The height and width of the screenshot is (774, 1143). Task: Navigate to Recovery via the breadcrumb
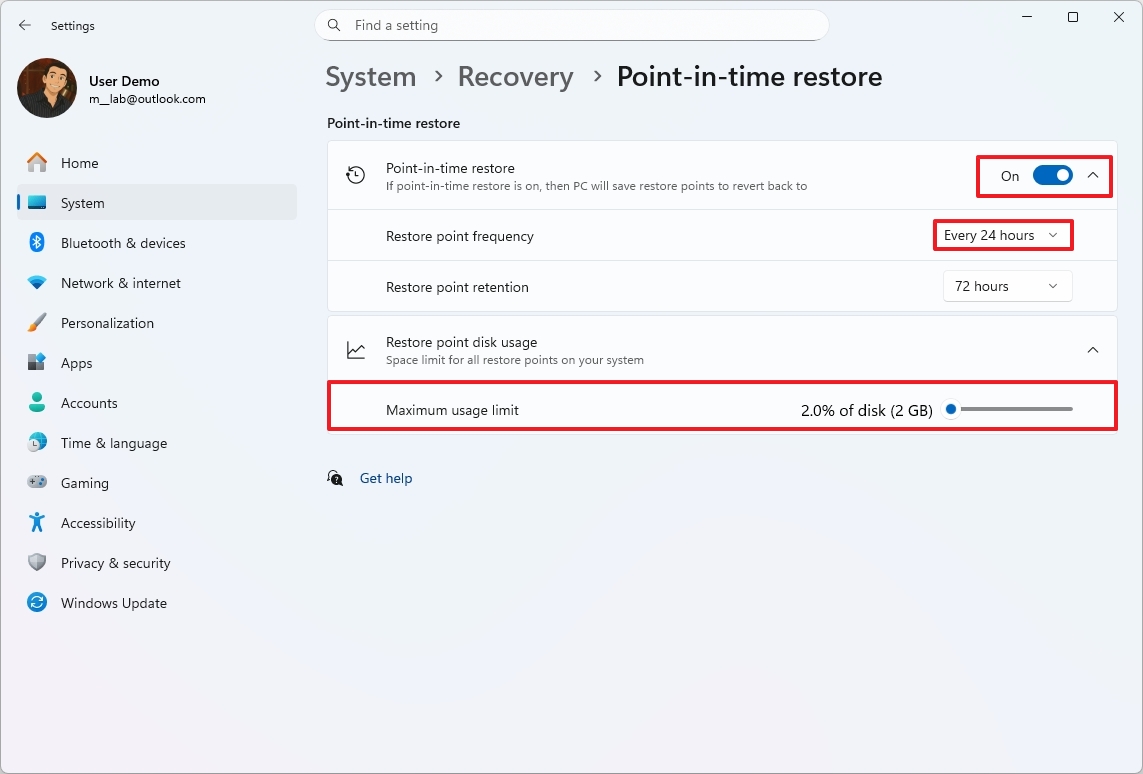pyautogui.click(x=515, y=76)
